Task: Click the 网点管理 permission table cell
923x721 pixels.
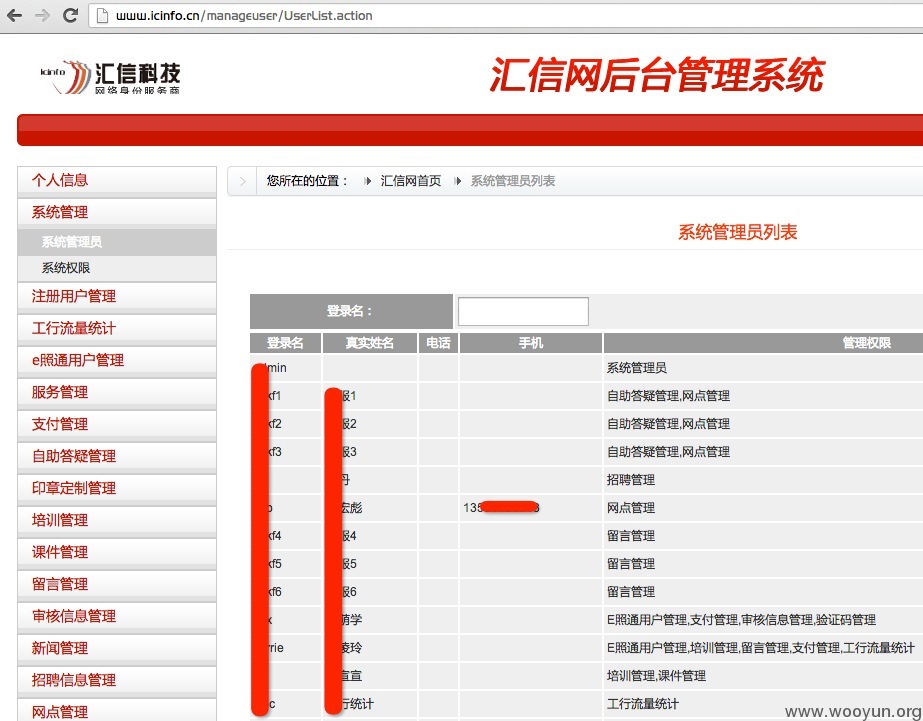Action: pos(763,507)
